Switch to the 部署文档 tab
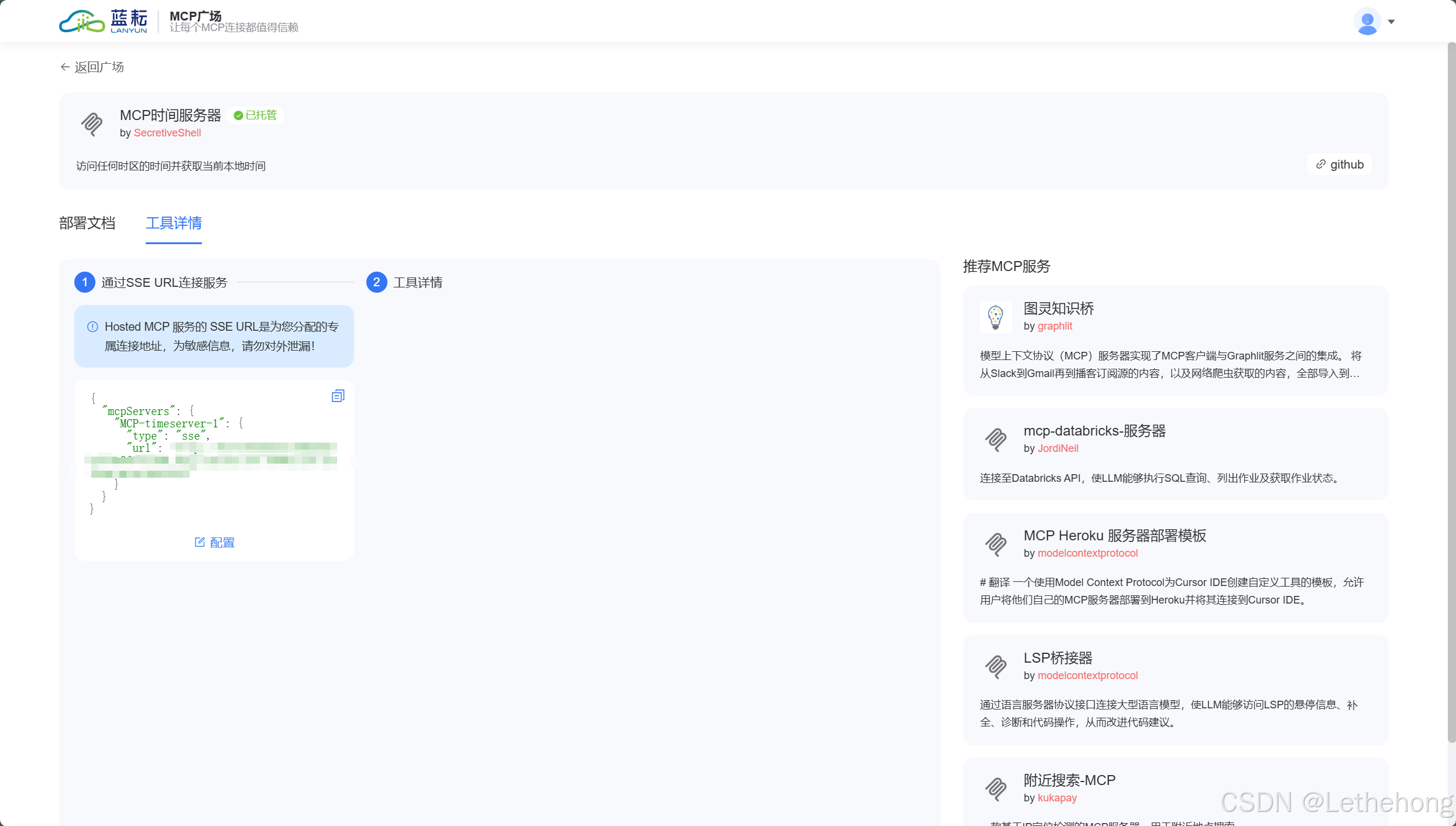1456x826 pixels. point(87,223)
